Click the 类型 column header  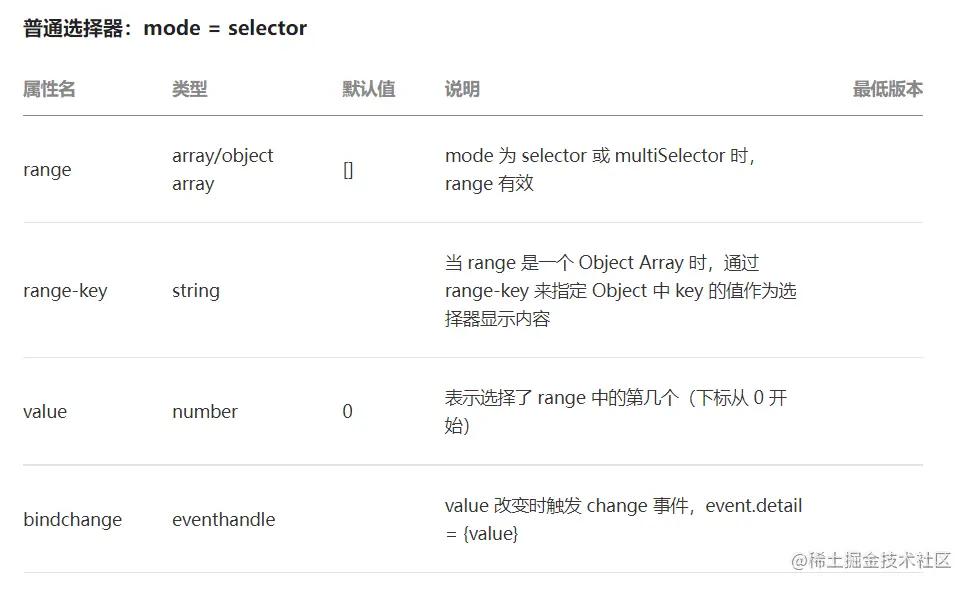click(x=189, y=89)
